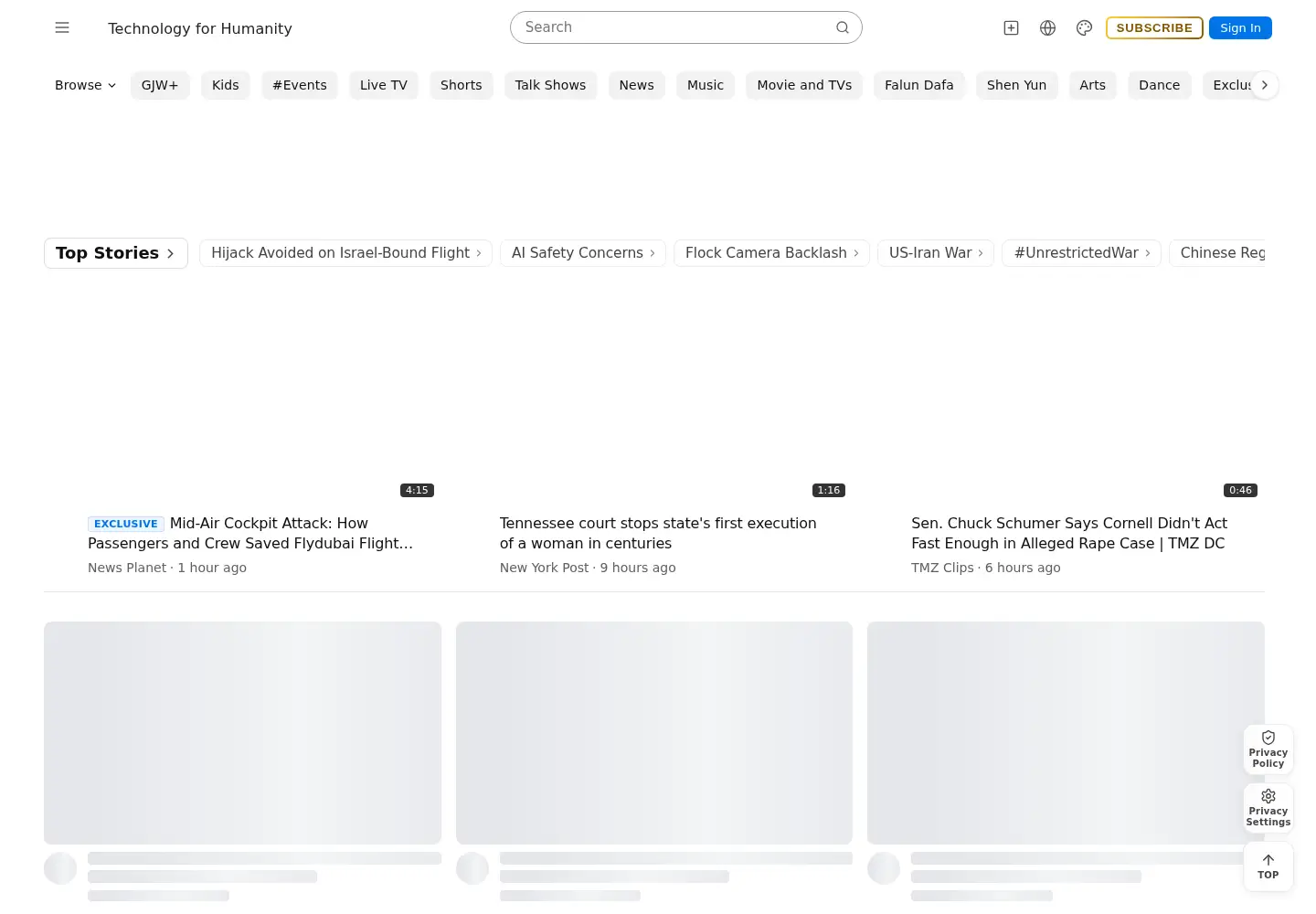This screenshot has height=914, width=1316.
Task: Switch to Shorts category
Action: click(462, 85)
